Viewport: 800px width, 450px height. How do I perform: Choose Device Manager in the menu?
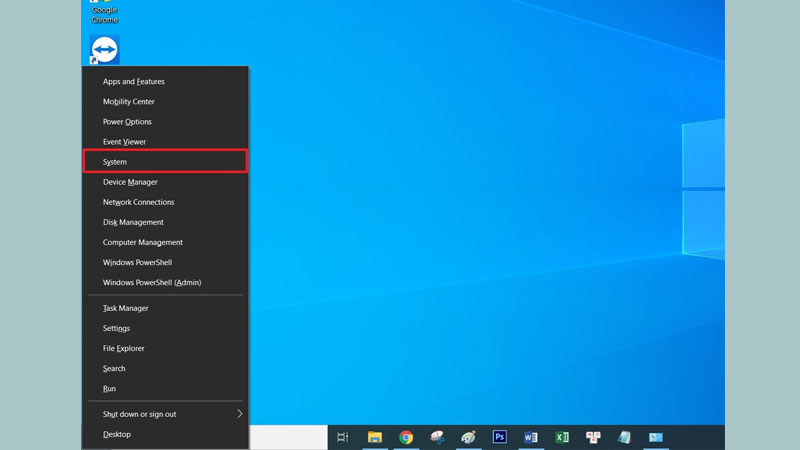(x=130, y=182)
